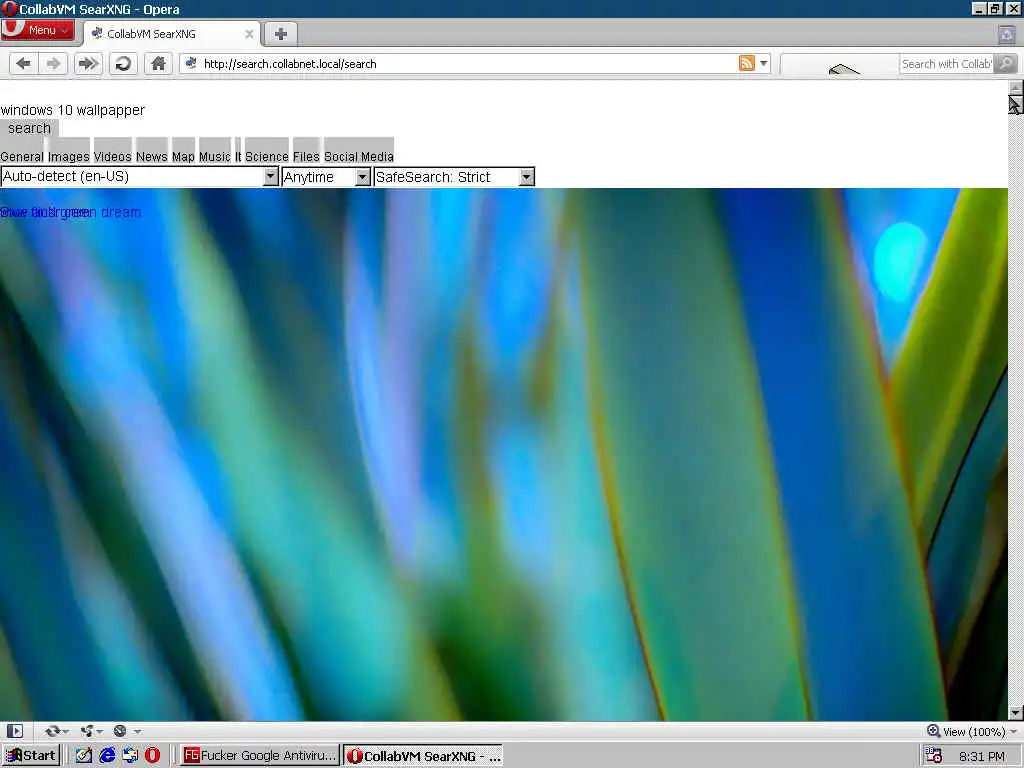Viewport: 1024px width, 768px height.
Task: Open the Auto-detect (en-US) language dropdown
Action: (140, 176)
